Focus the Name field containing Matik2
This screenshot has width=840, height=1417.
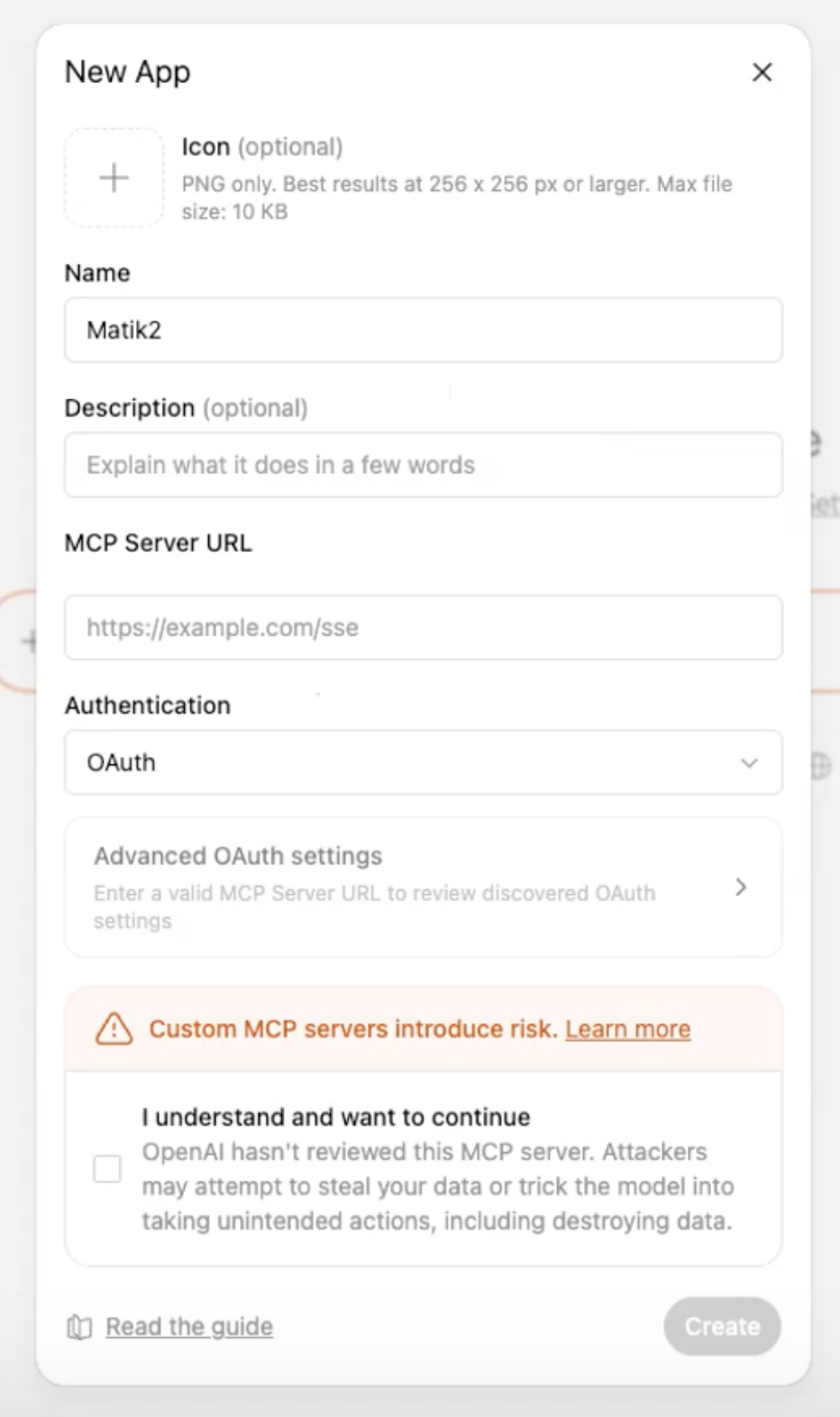click(x=424, y=330)
